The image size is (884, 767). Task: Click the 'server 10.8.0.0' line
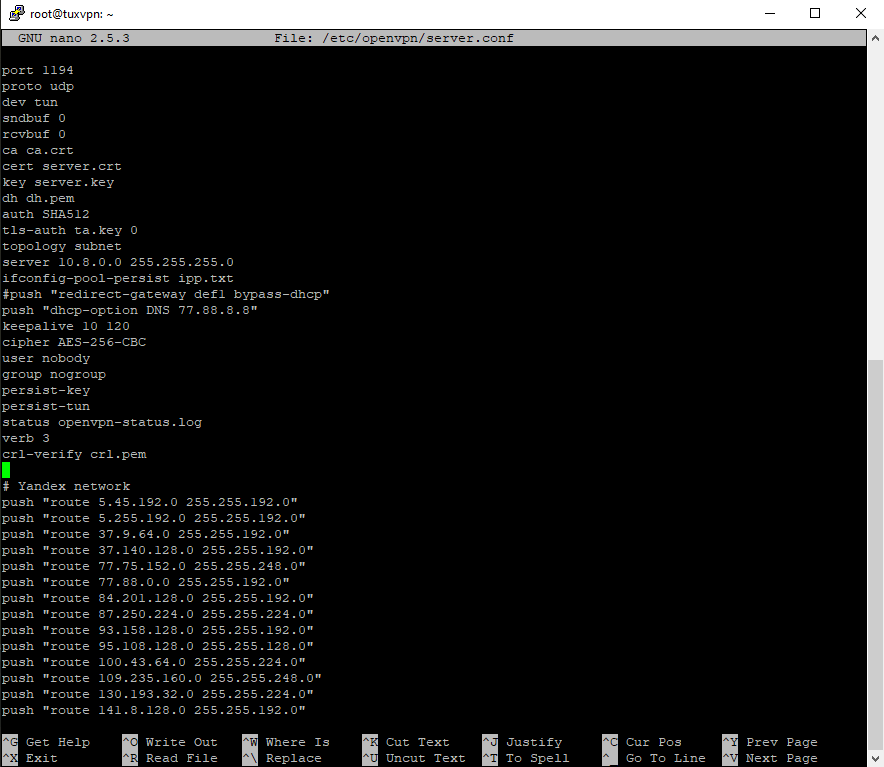pos(117,262)
